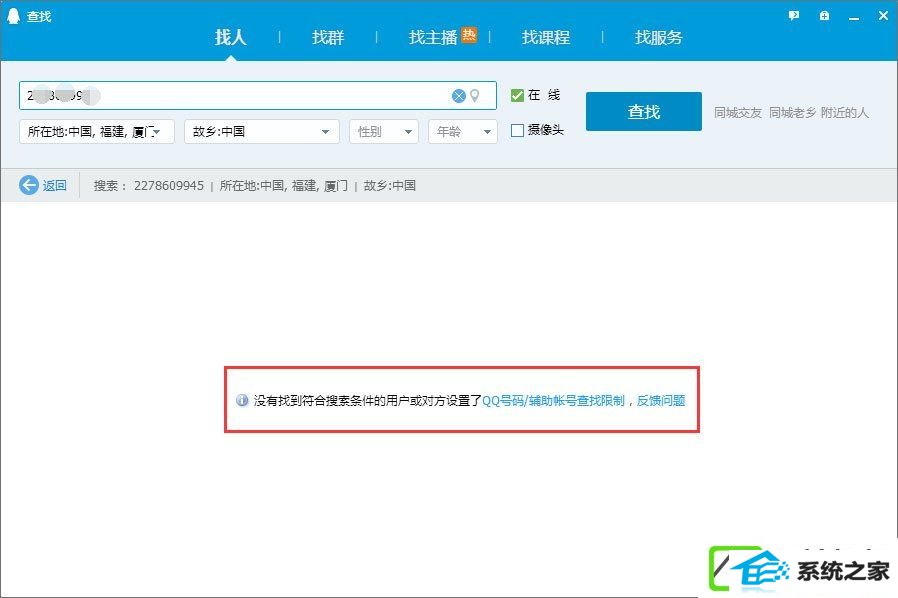
Task: Click the 返回 link text
Action: pyautogui.click(x=54, y=185)
